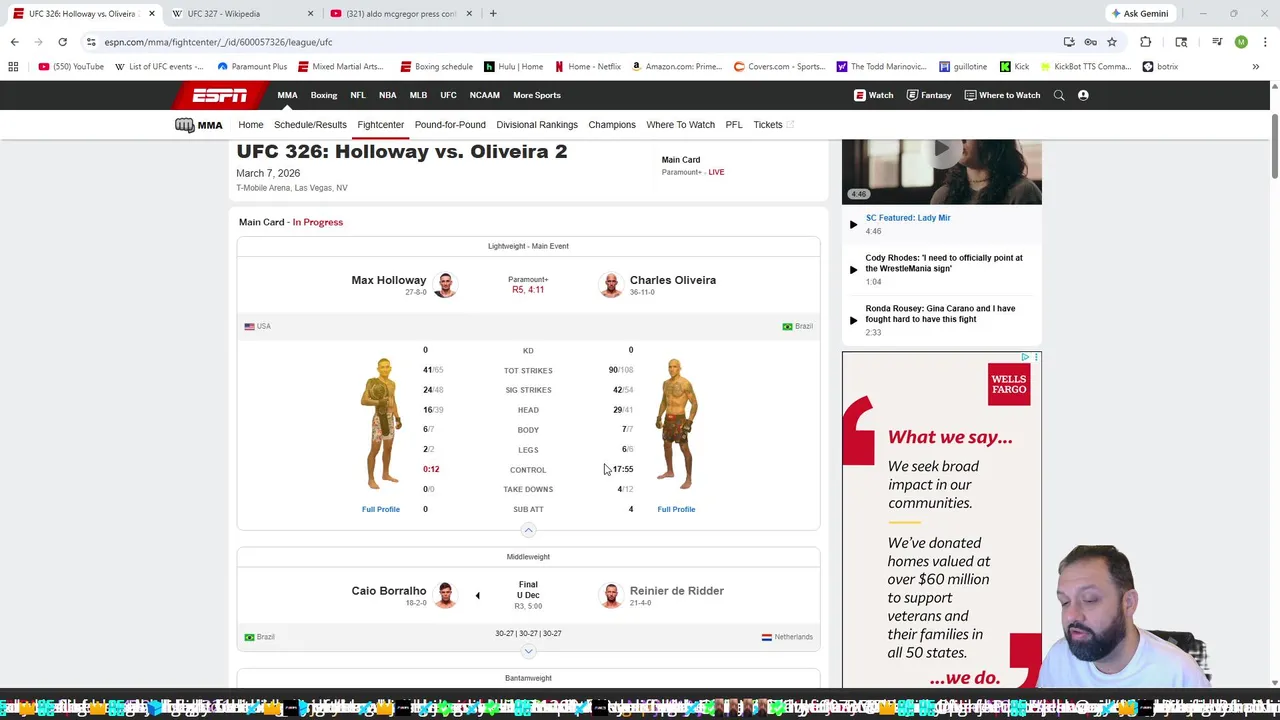Open the Champions tab

tap(612, 125)
